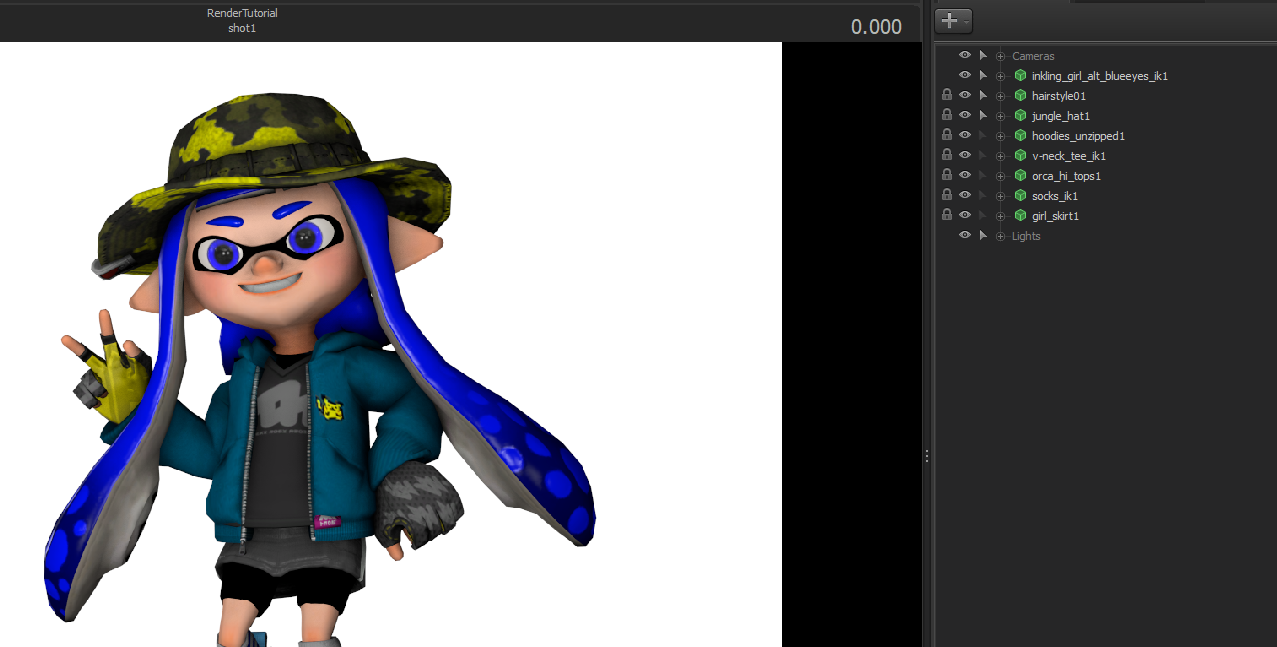Click the dimmed arrow beside girl_skirt1
This screenshot has width=1277, height=647.
pos(983,215)
